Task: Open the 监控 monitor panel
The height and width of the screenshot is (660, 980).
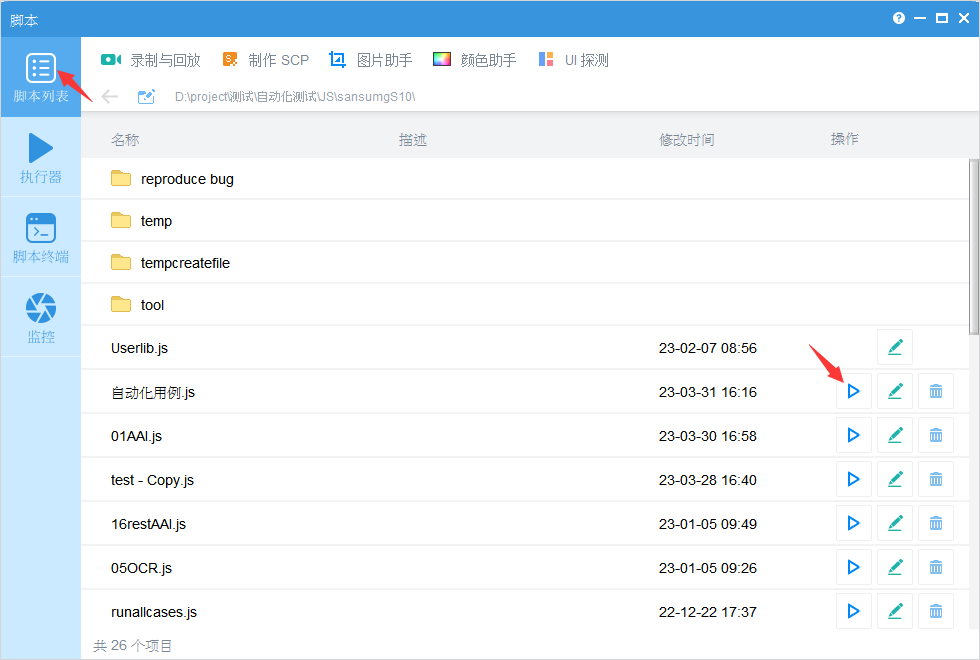Action: pos(41,318)
